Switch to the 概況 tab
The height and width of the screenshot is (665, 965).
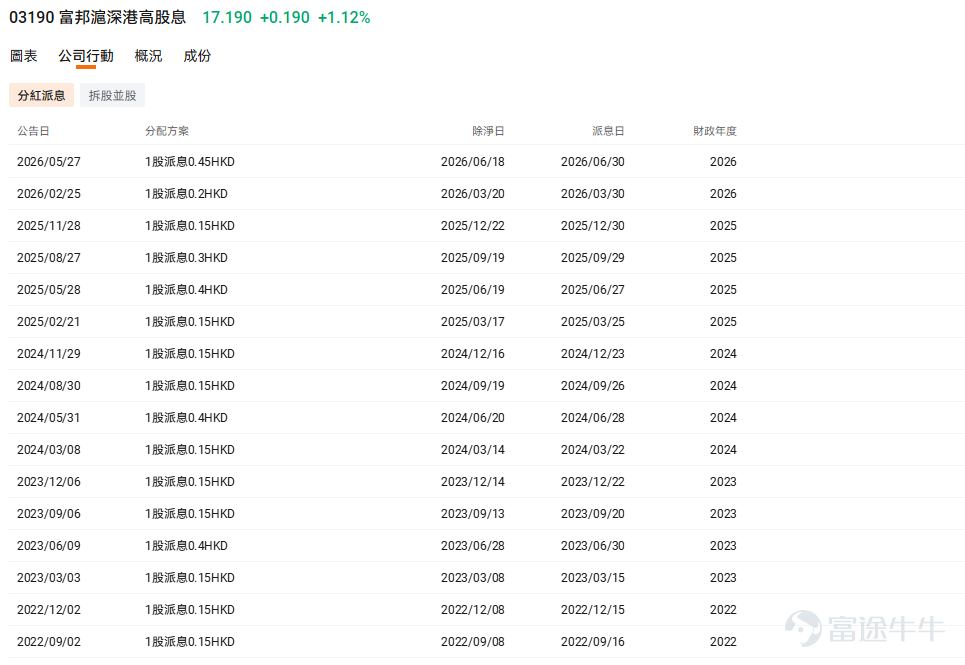(x=148, y=56)
